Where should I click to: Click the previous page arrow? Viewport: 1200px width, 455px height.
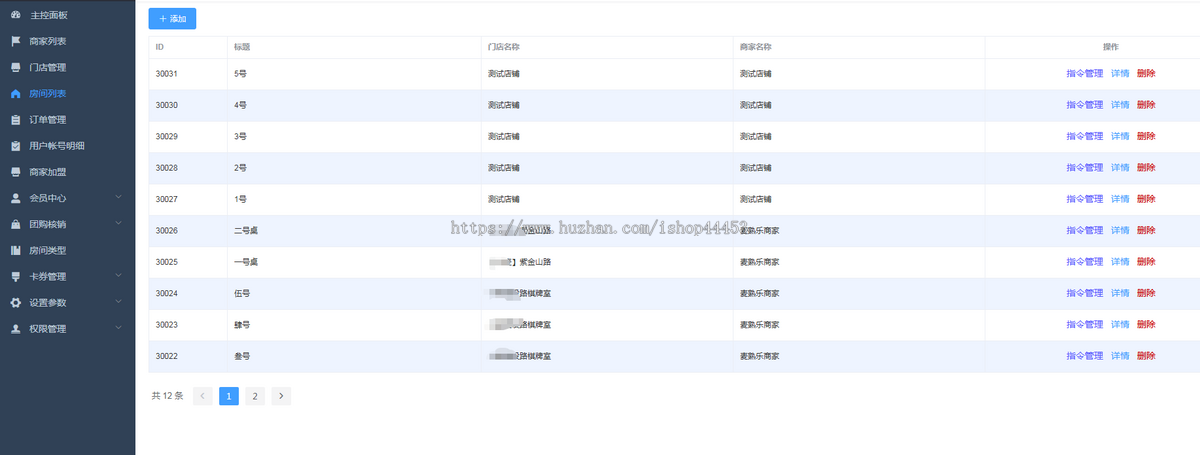click(x=202, y=396)
